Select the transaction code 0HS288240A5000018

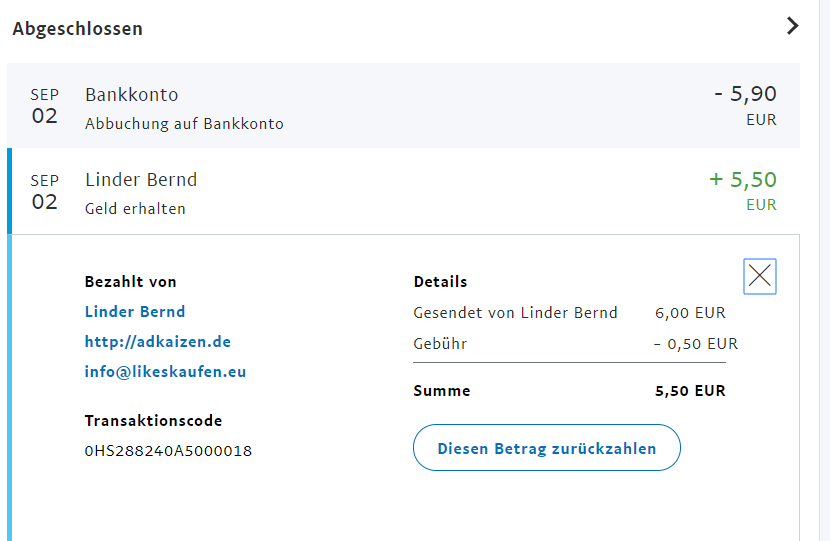[168, 451]
